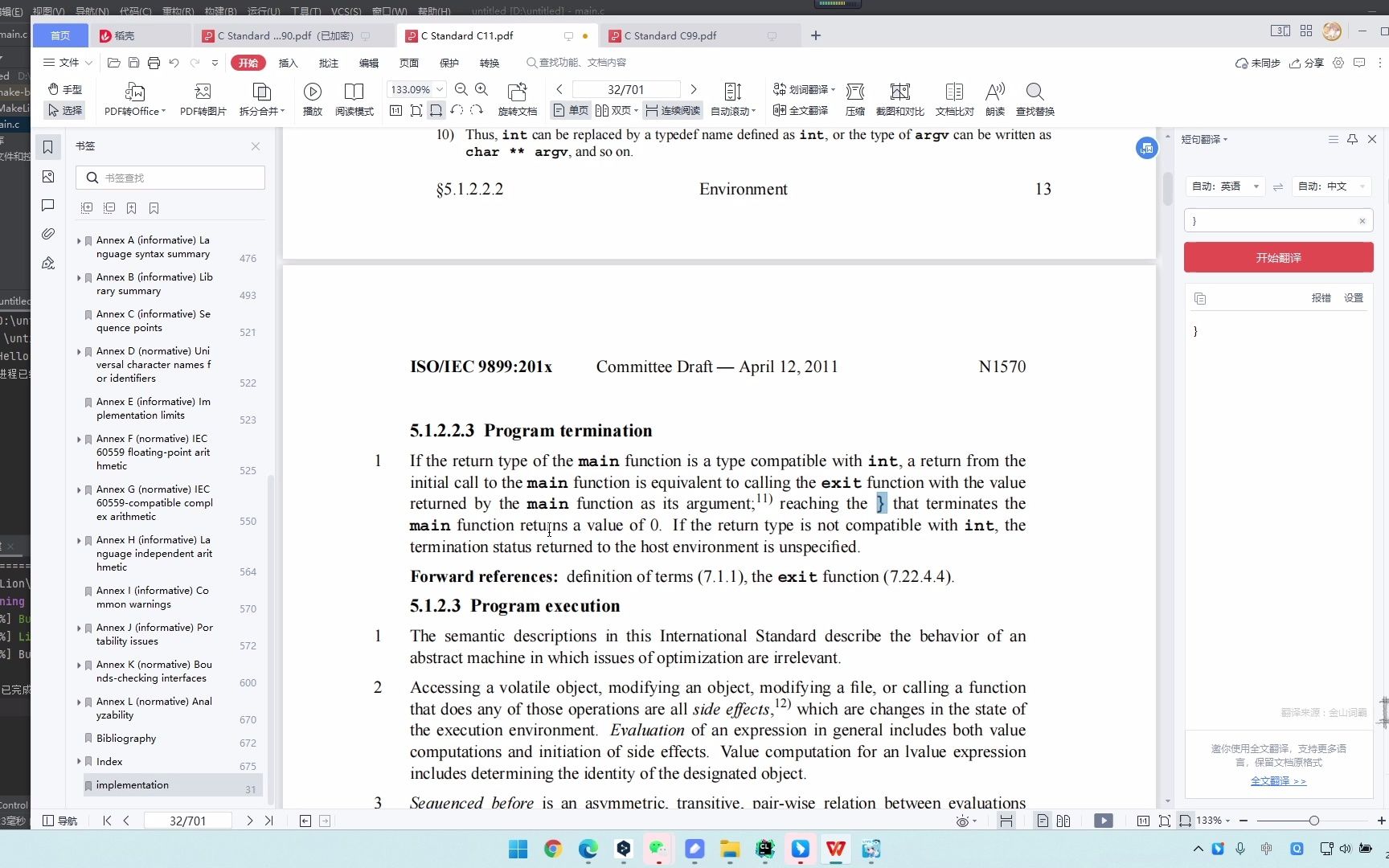Open the thumbnails panel in sidebar
The height and width of the screenshot is (868, 1389).
coord(48,176)
